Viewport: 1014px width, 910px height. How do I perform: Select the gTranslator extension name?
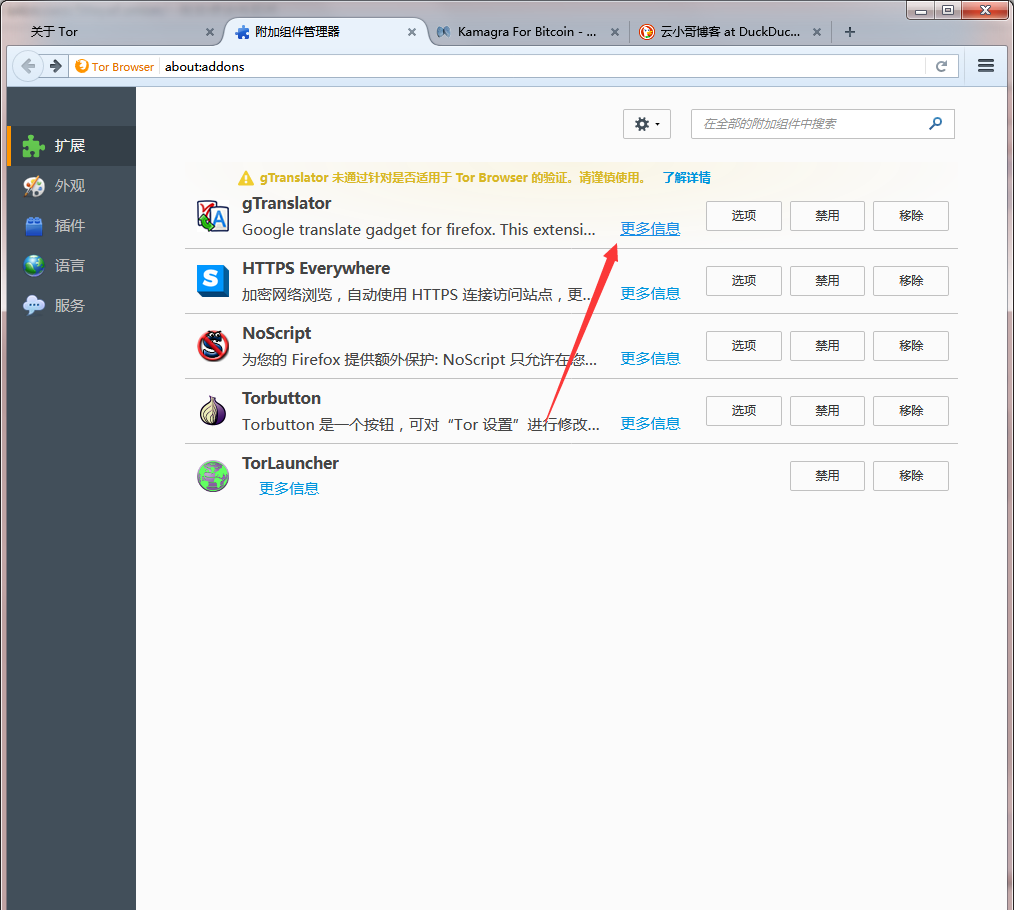[286, 204]
